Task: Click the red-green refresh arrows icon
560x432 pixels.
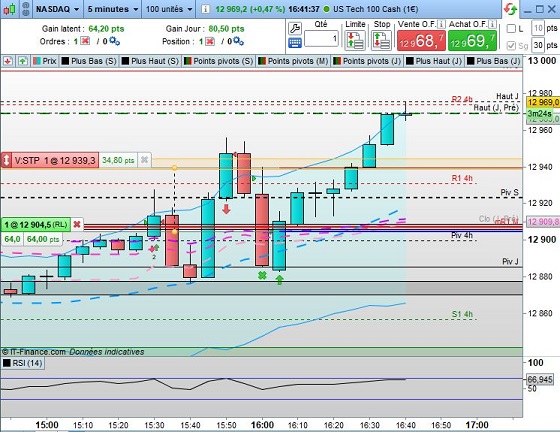Action: tap(511, 9)
